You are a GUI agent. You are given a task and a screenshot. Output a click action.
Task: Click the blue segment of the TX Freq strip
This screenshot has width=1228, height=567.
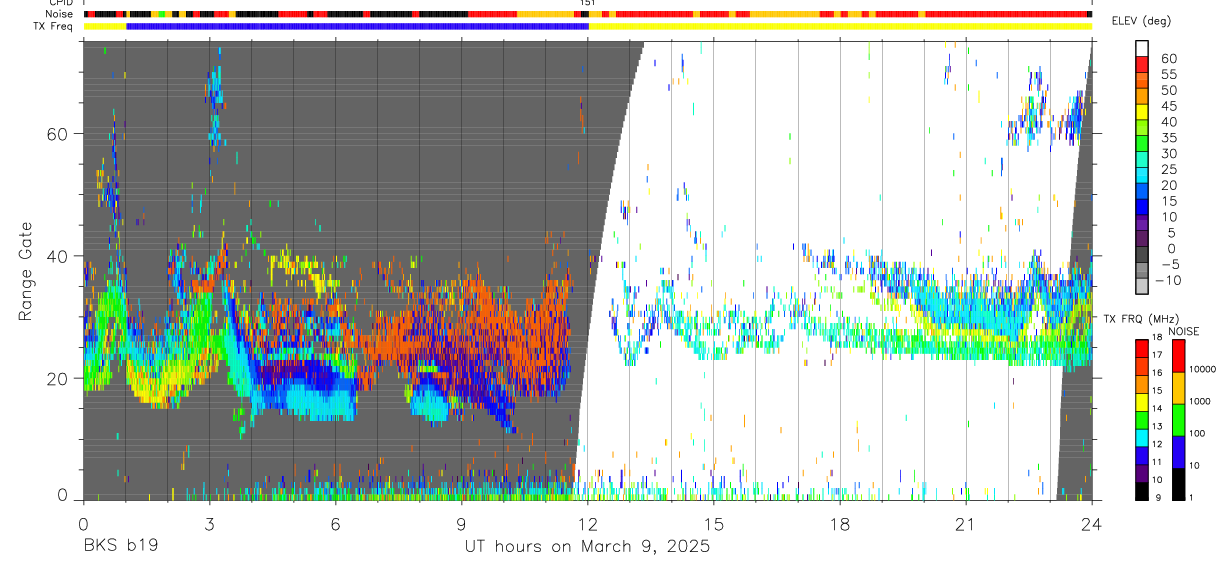click(358, 26)
